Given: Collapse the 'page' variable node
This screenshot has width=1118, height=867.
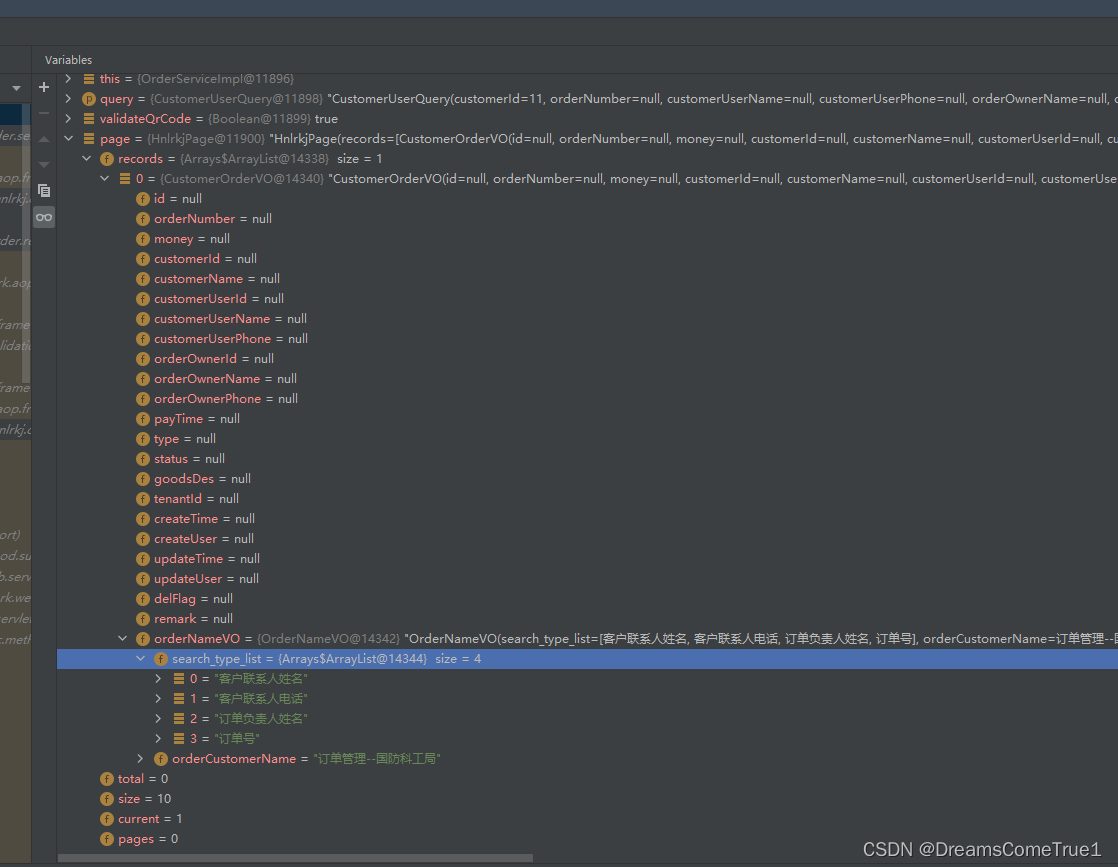Looking at the screenshot, I should click(68, 138).
